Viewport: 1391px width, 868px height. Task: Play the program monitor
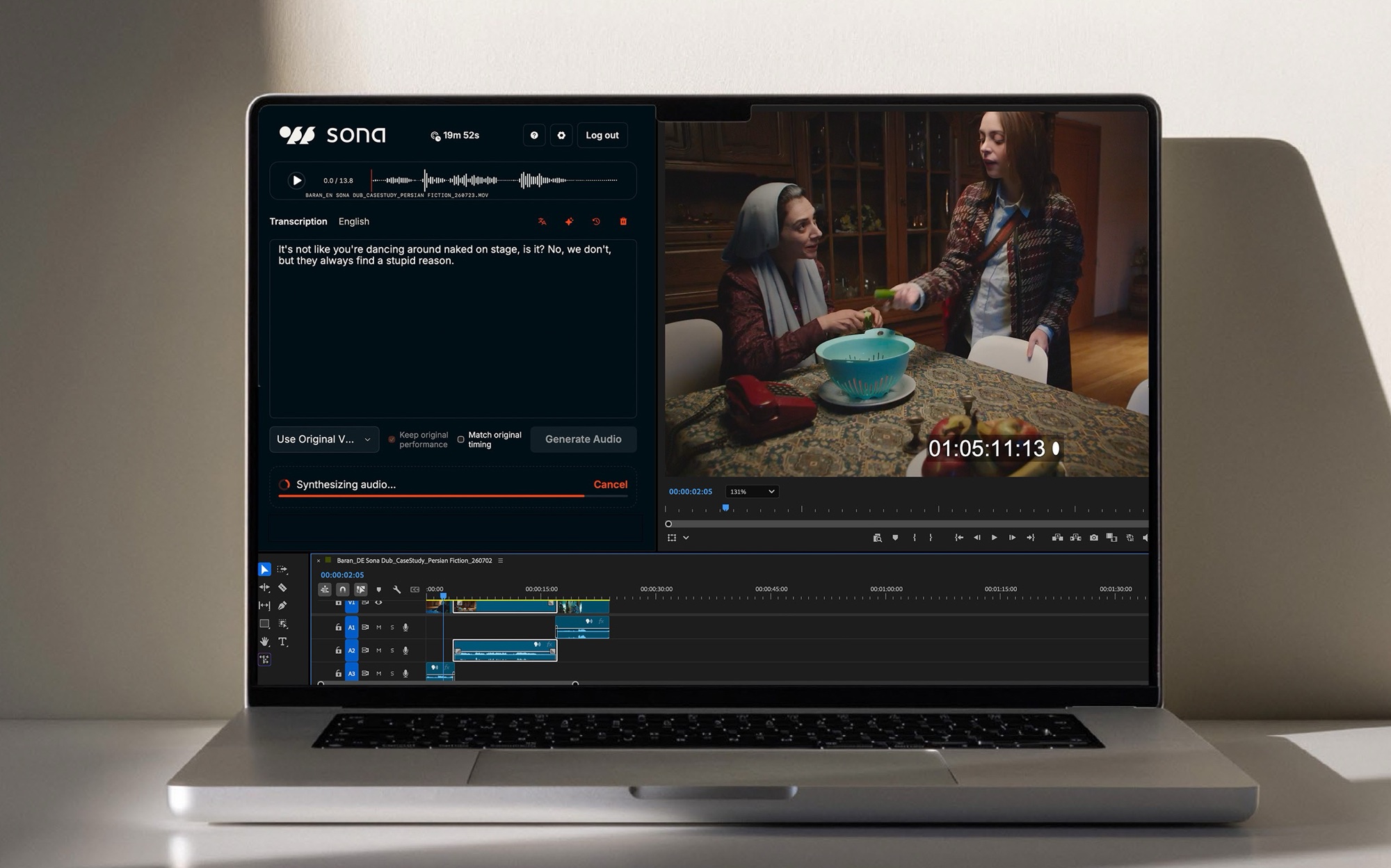point(994,538)
